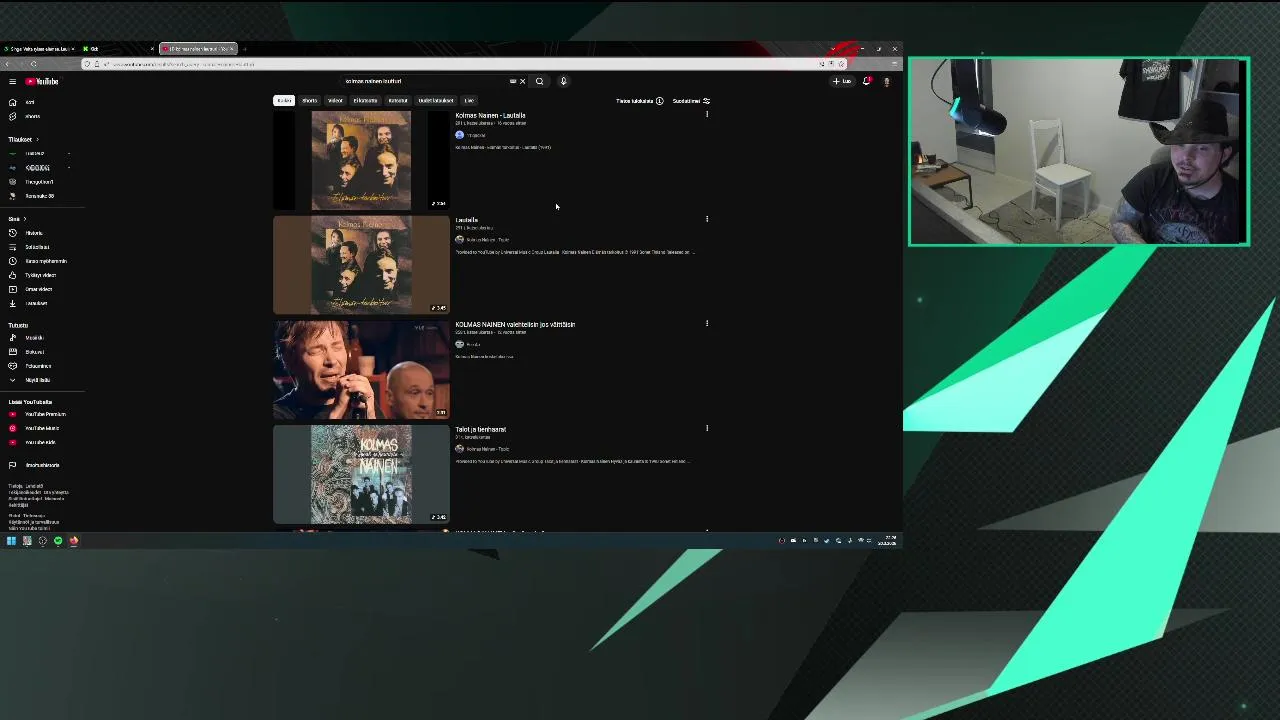Click the Luo create button
This screenshot has height=720, width=1280.
[842, 81]
